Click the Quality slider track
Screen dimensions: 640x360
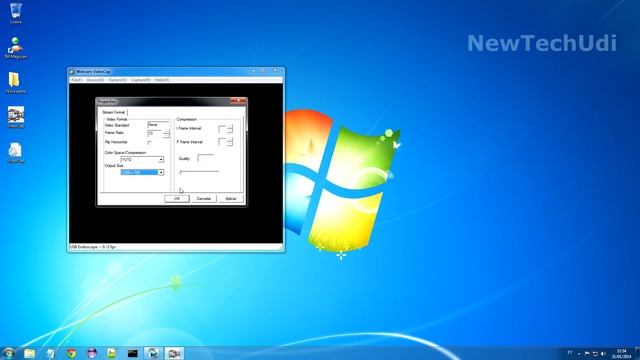click(x=199, y=172)
